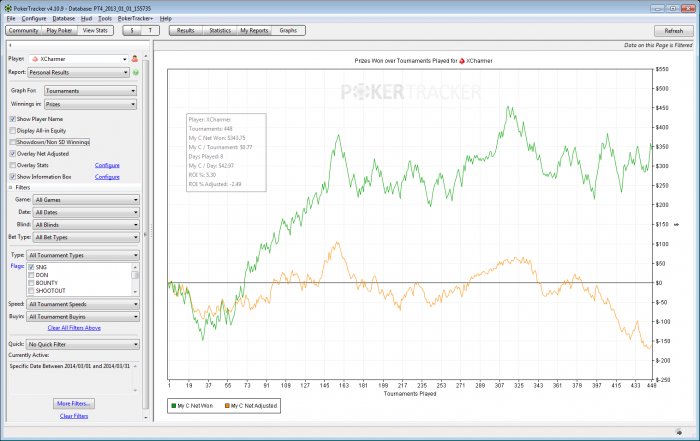Click the orange My C Net Adjusted legend swatch
This screenshot has height=441, width=700.
[227, 406]
